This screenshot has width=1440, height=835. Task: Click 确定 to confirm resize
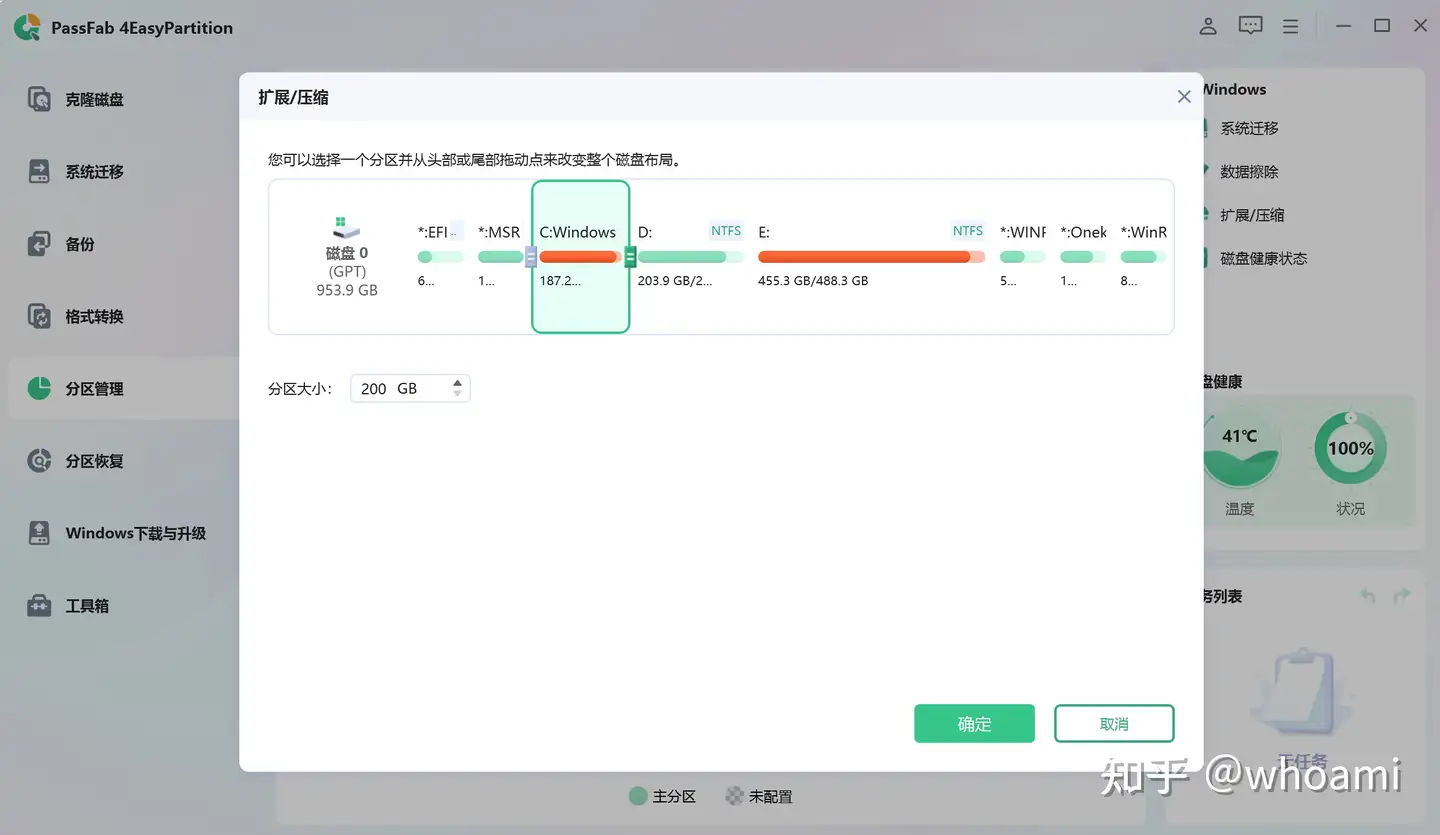point(974,724)
